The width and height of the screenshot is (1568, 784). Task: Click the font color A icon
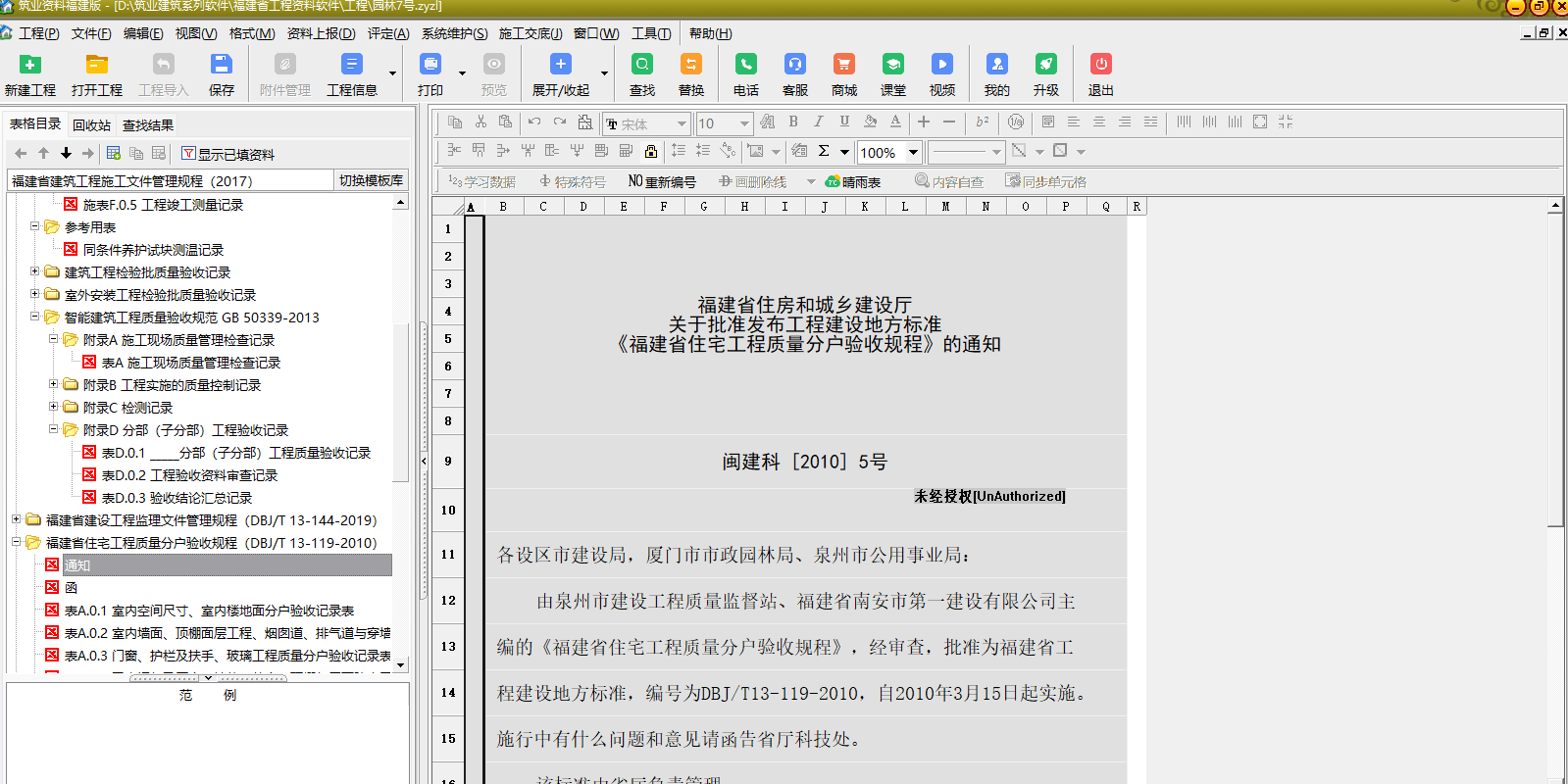pyautogui.click(x=895, y=122)
